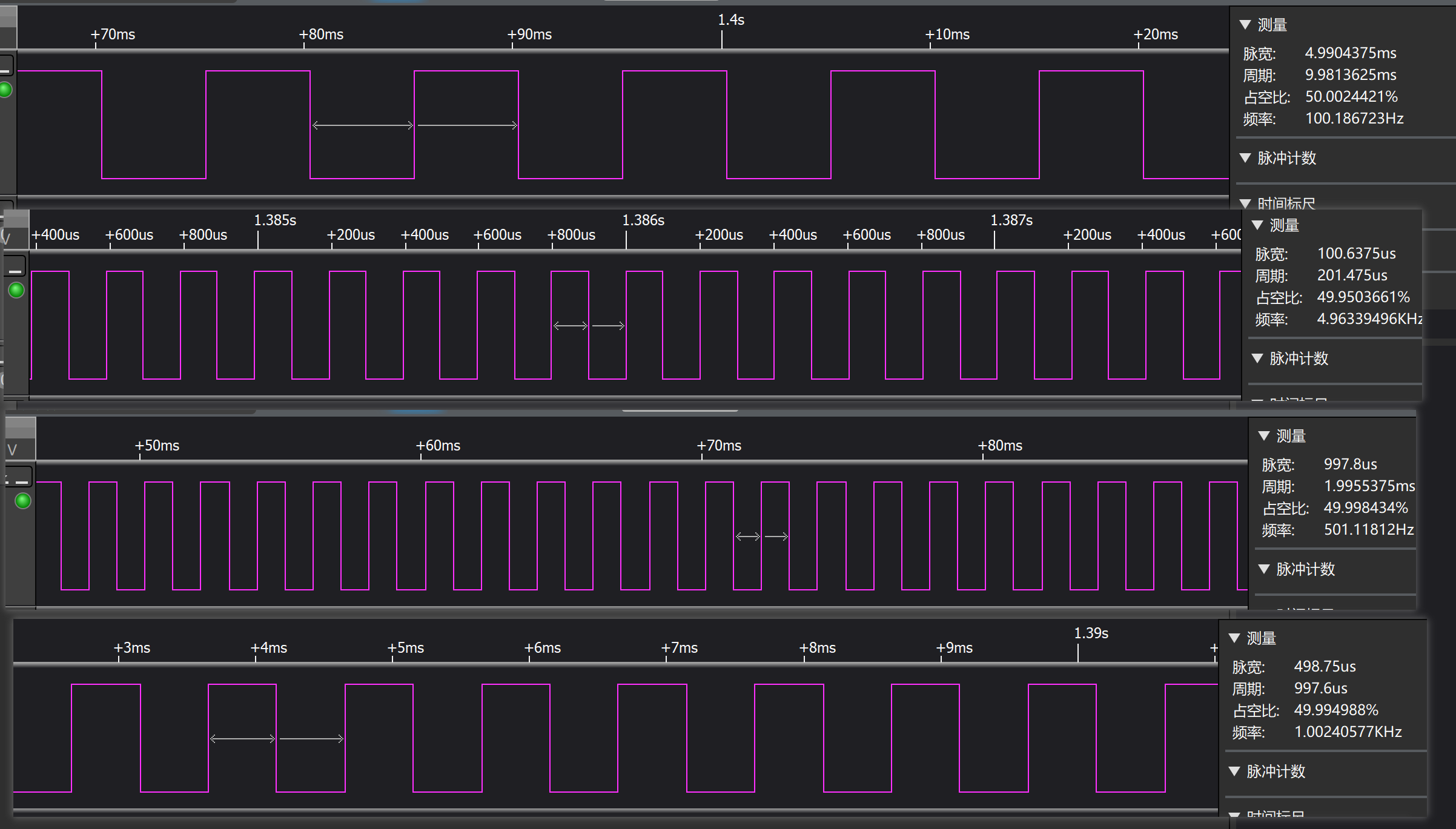Screen dimensions: 1456x829
Task: Select duty cycle value 50.0024421%
Action: point(1351,97)
